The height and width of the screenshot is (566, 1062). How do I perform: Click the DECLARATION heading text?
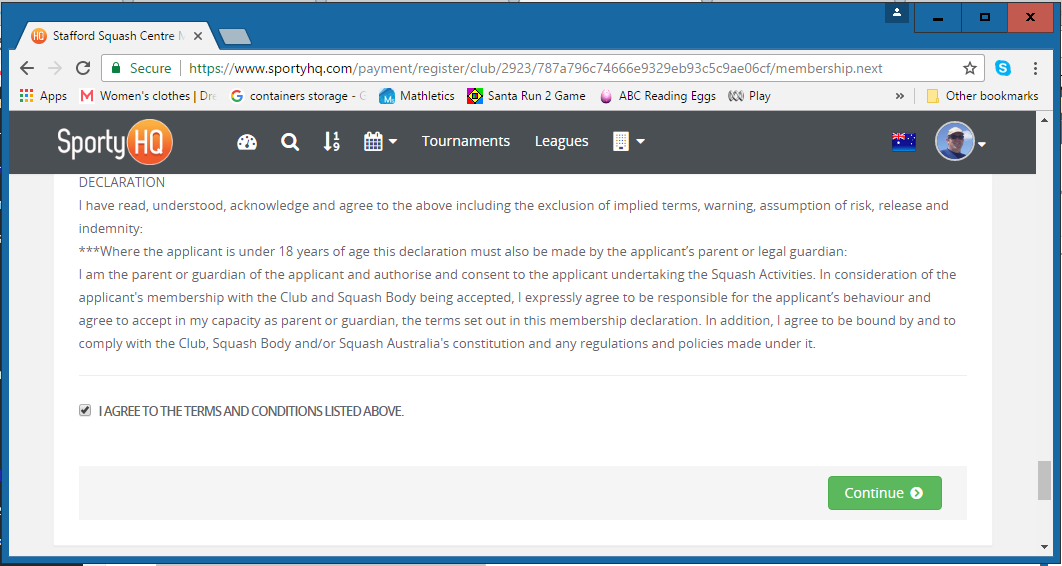[x=122, y=182]
